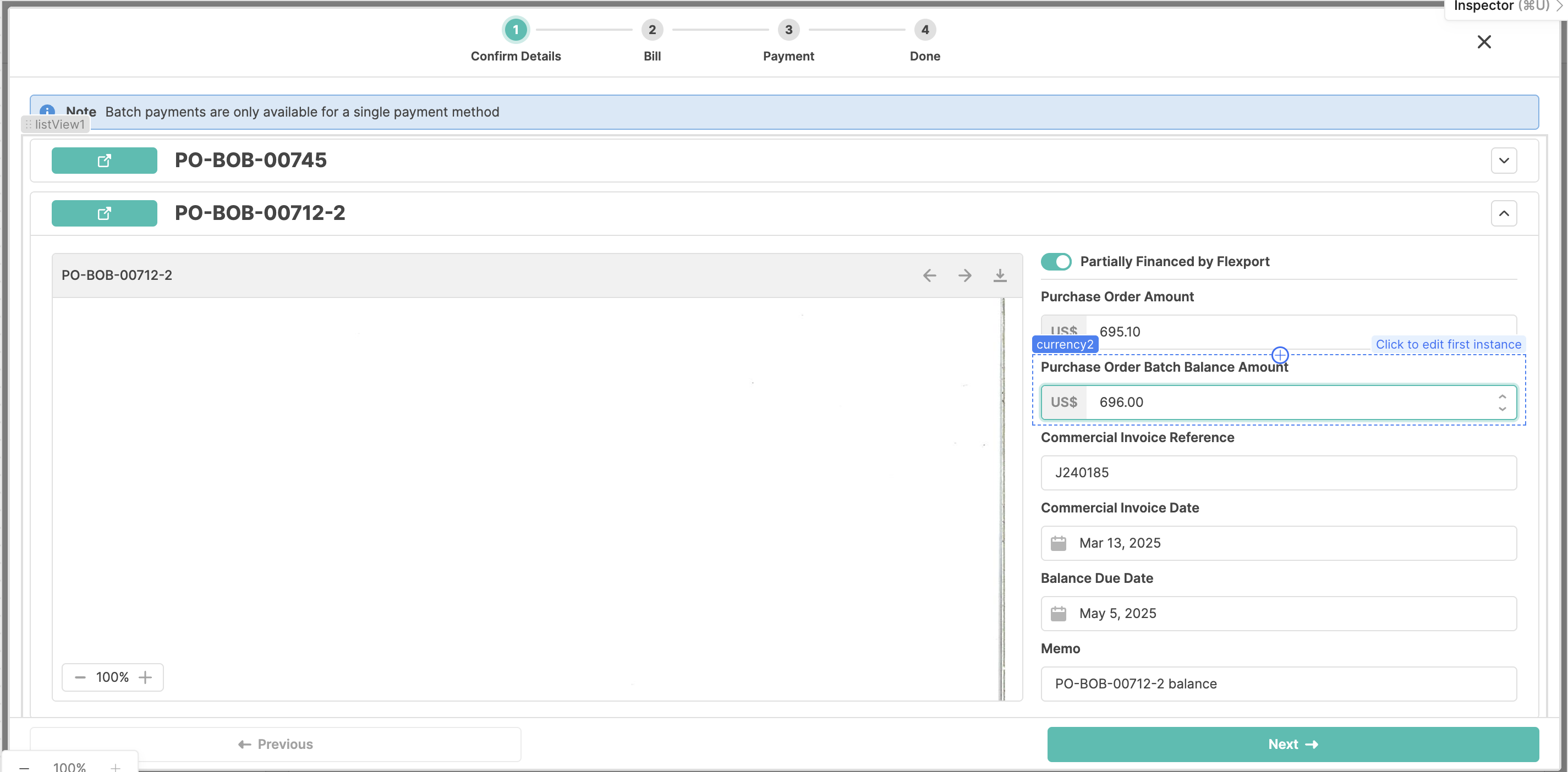Select the listView1 component handle
The height and width of the screenshot is (772, 1568).
(x=56, y=124)
